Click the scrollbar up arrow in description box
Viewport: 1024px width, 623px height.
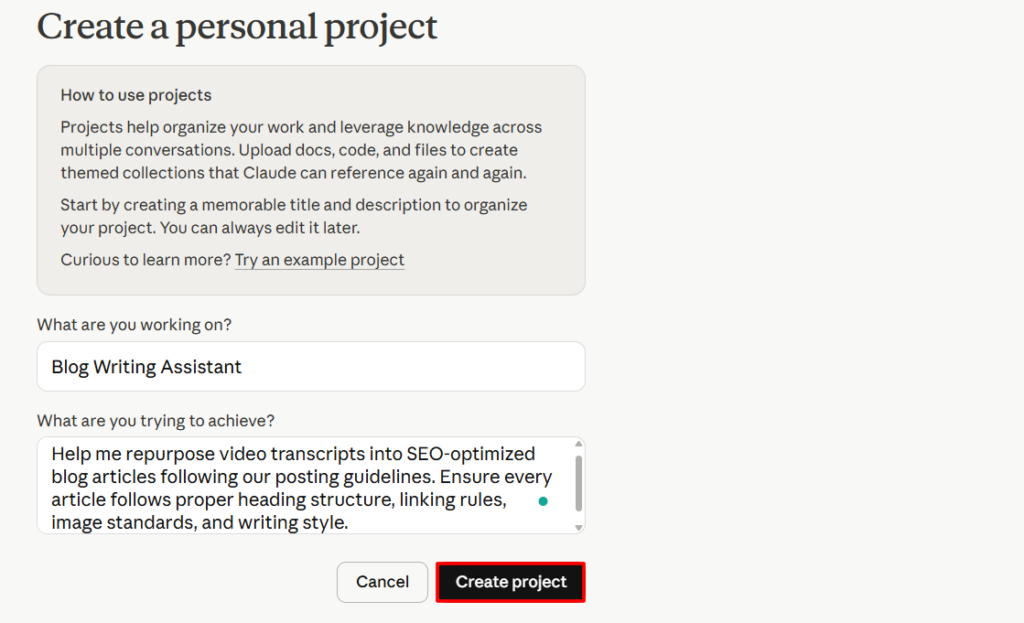(578, 444)
